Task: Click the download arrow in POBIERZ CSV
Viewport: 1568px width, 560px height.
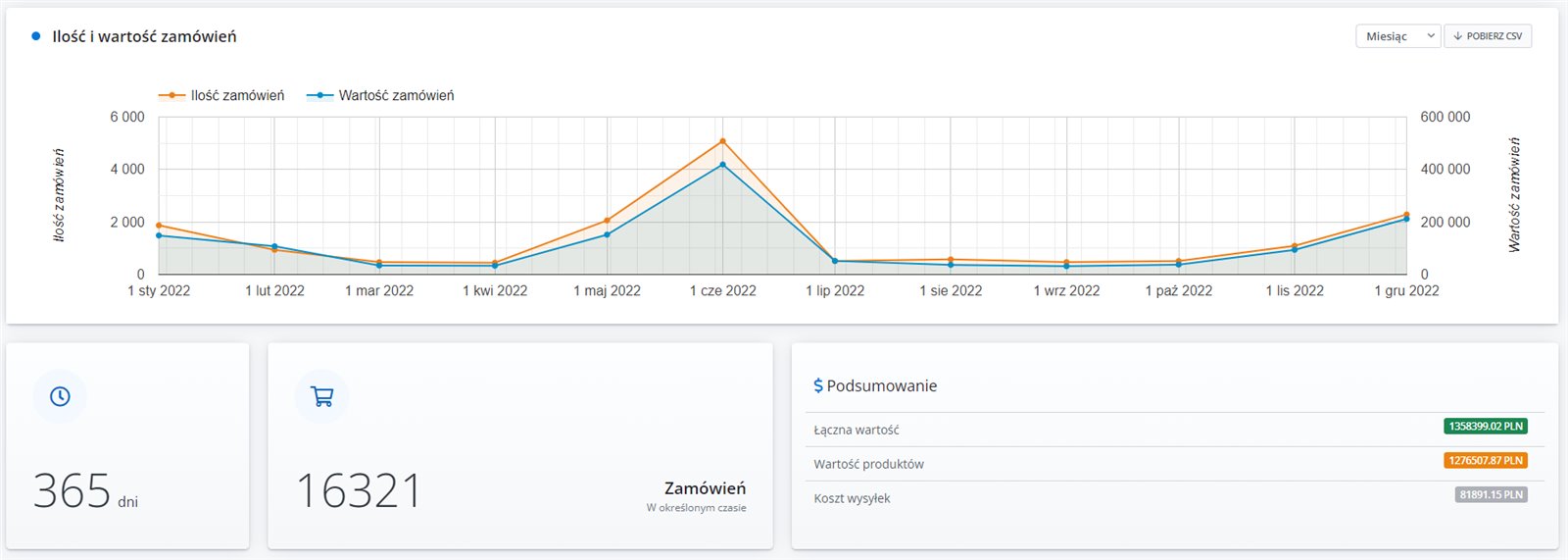Action: point(1458,36)
